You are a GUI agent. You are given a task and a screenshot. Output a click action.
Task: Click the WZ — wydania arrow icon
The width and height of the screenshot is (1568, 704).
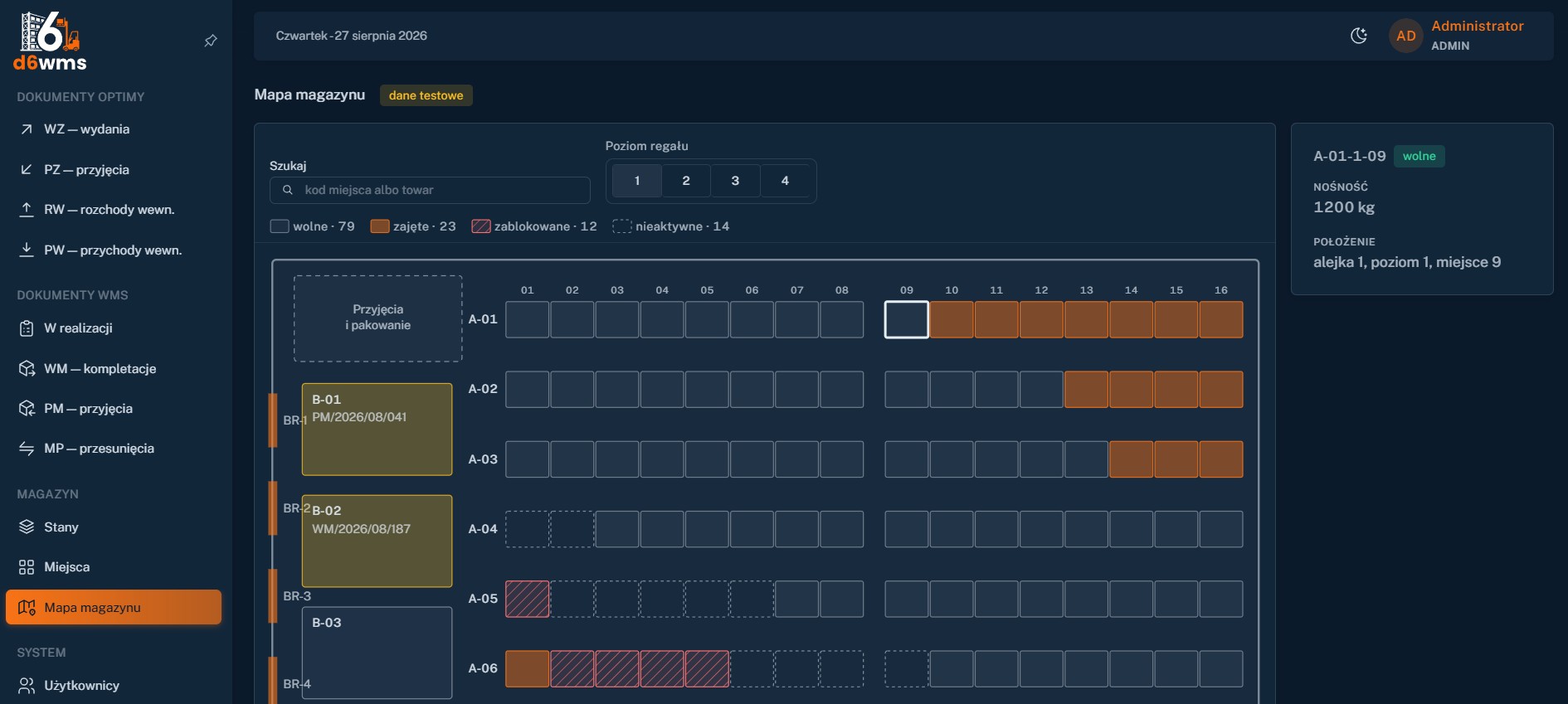tap(27, 129)
